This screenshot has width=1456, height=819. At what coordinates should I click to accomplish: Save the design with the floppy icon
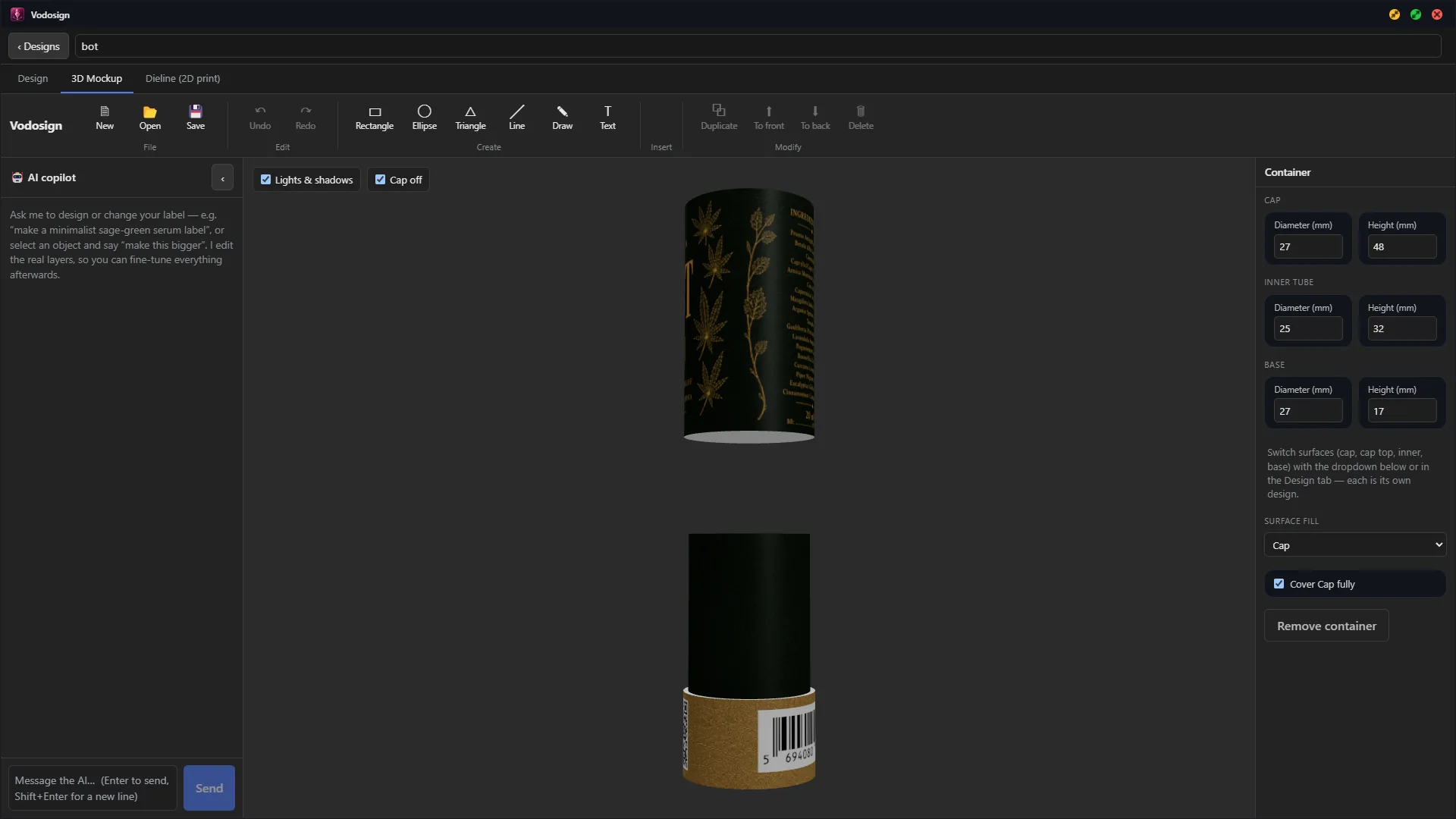click(x=196, y=118)
